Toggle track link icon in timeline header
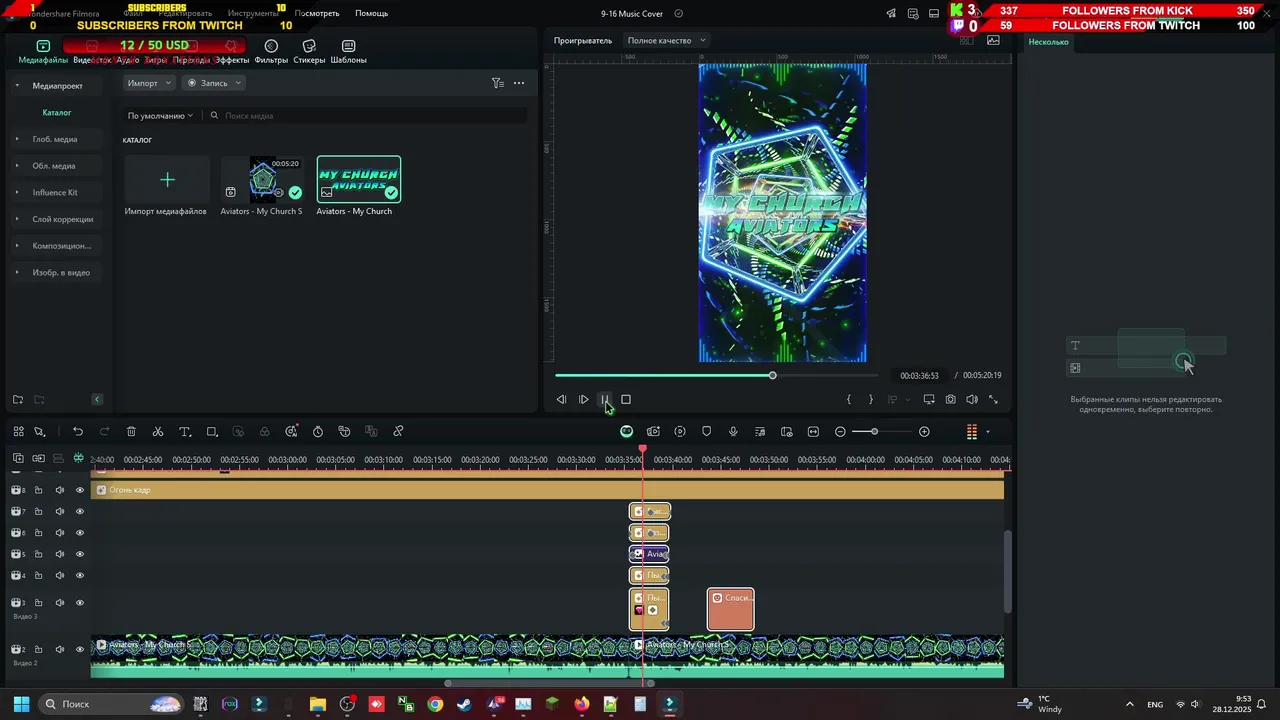The image size is (1280, 720). coord(38,458)
